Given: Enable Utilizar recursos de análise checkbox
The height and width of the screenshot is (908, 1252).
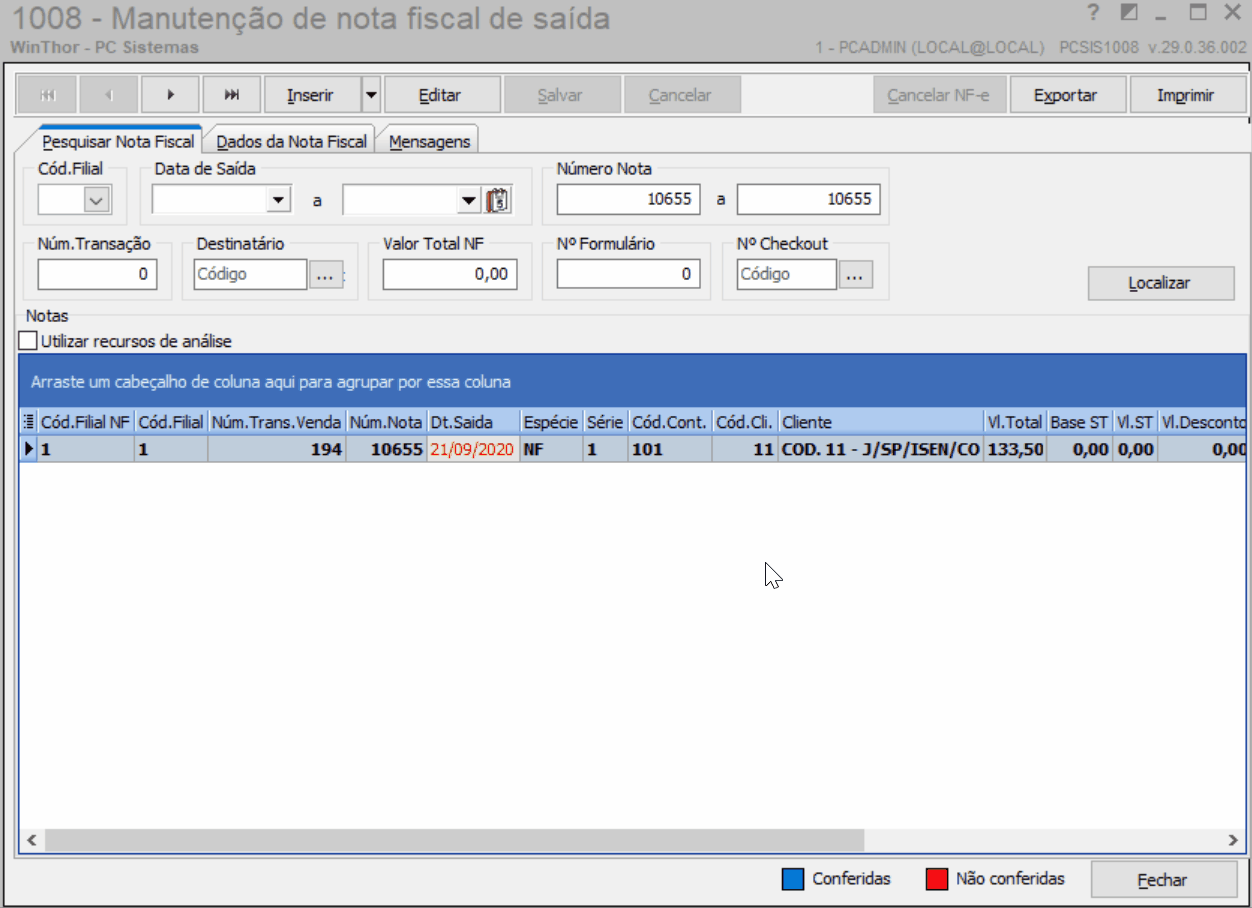Looking at the screenshot, I should (28, 341).
